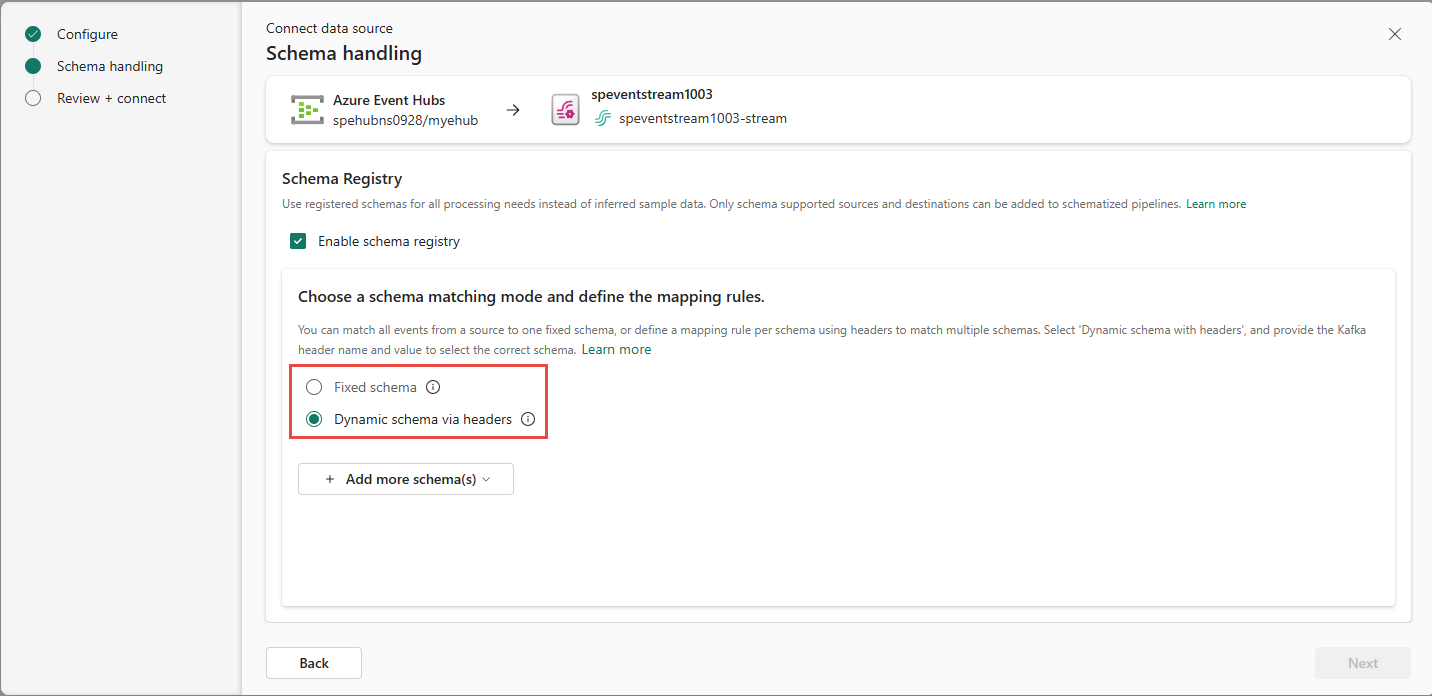The height and width of the screenshot is (696, 1432).
Task: Select Dynamic schema via headers option
Action: [315, 420]
